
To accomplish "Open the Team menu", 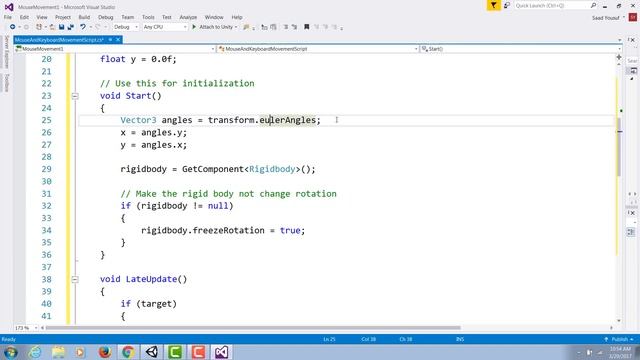I will pyautogui.click(x=127, y=17).
